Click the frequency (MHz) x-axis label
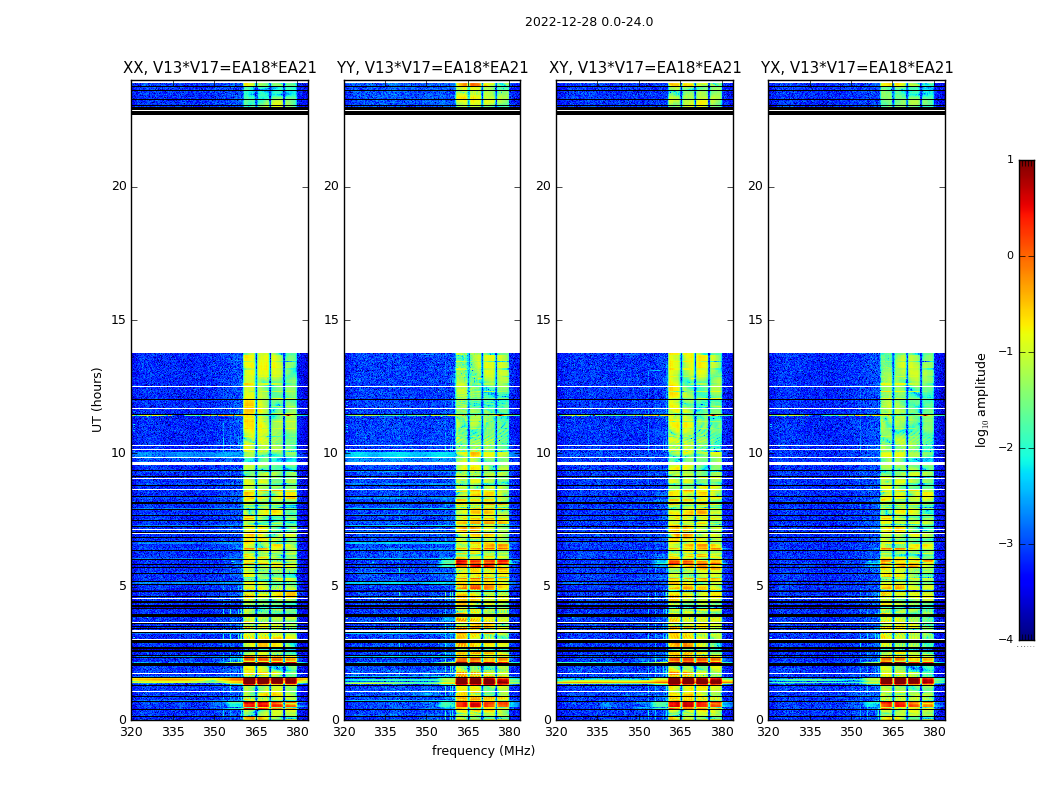This screenshot has height=800, width=1050. point(483,751)
